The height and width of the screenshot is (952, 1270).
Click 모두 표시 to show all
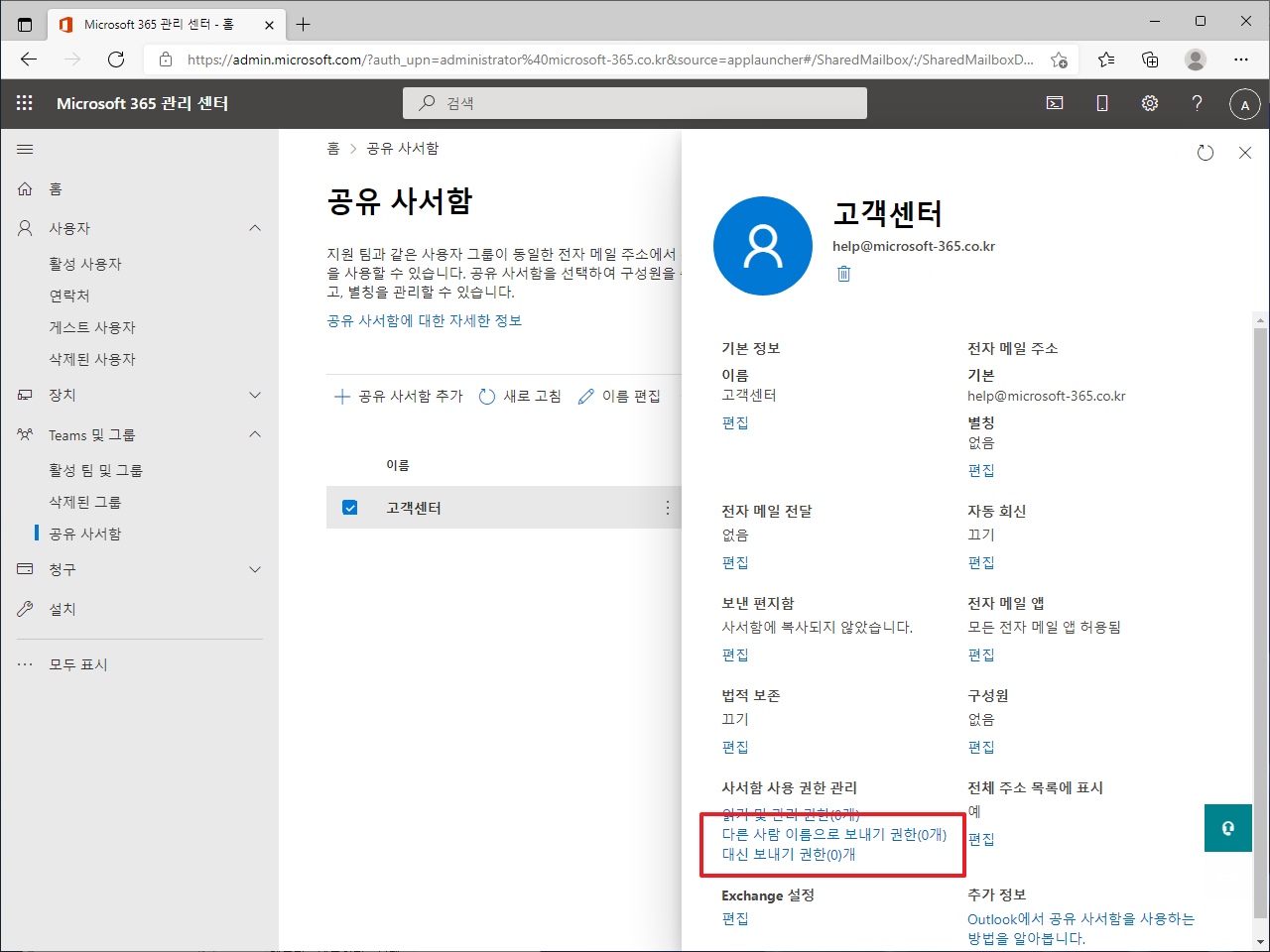[x=78, y=664]
